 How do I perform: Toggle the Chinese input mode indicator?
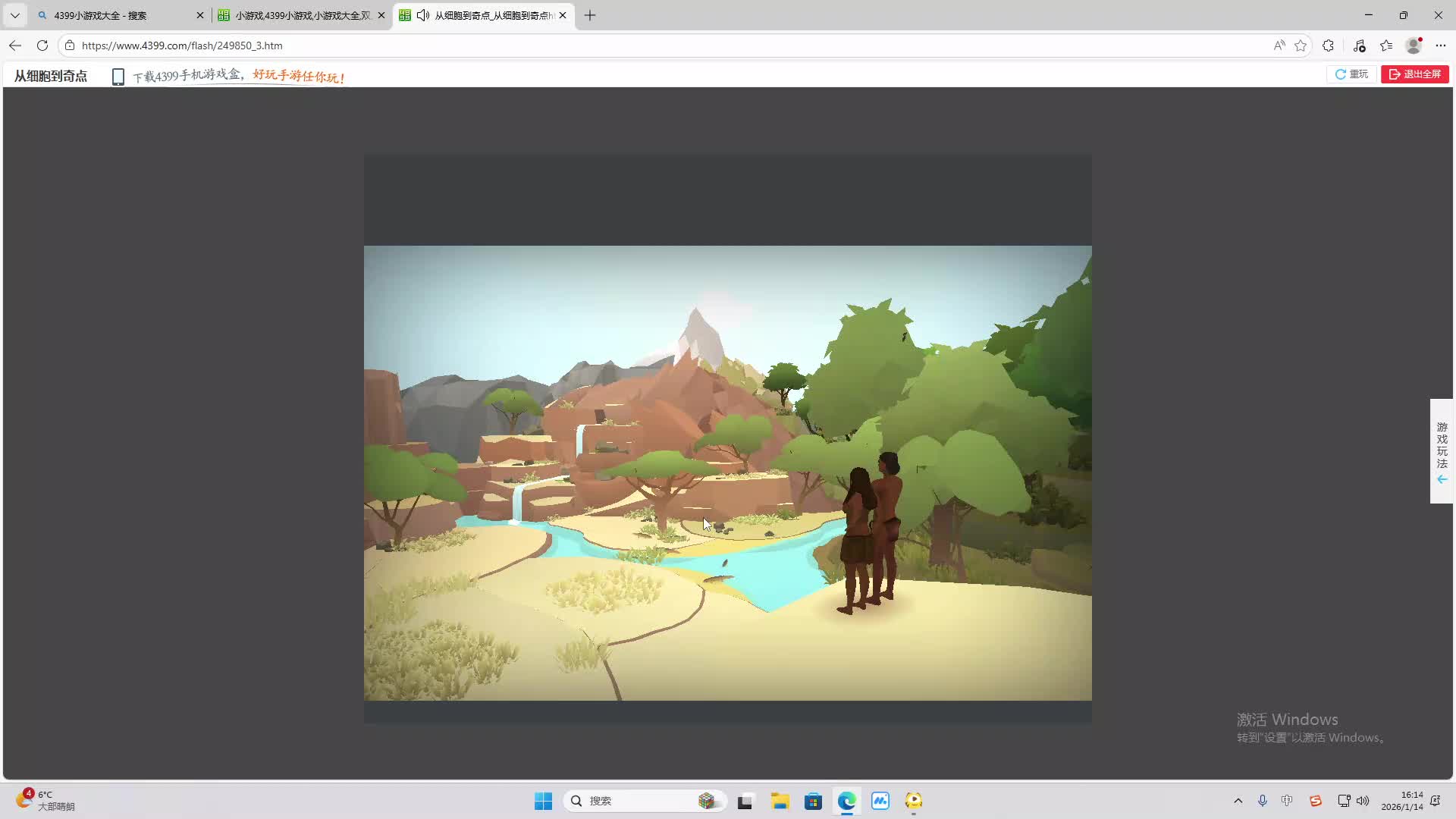1287,801
